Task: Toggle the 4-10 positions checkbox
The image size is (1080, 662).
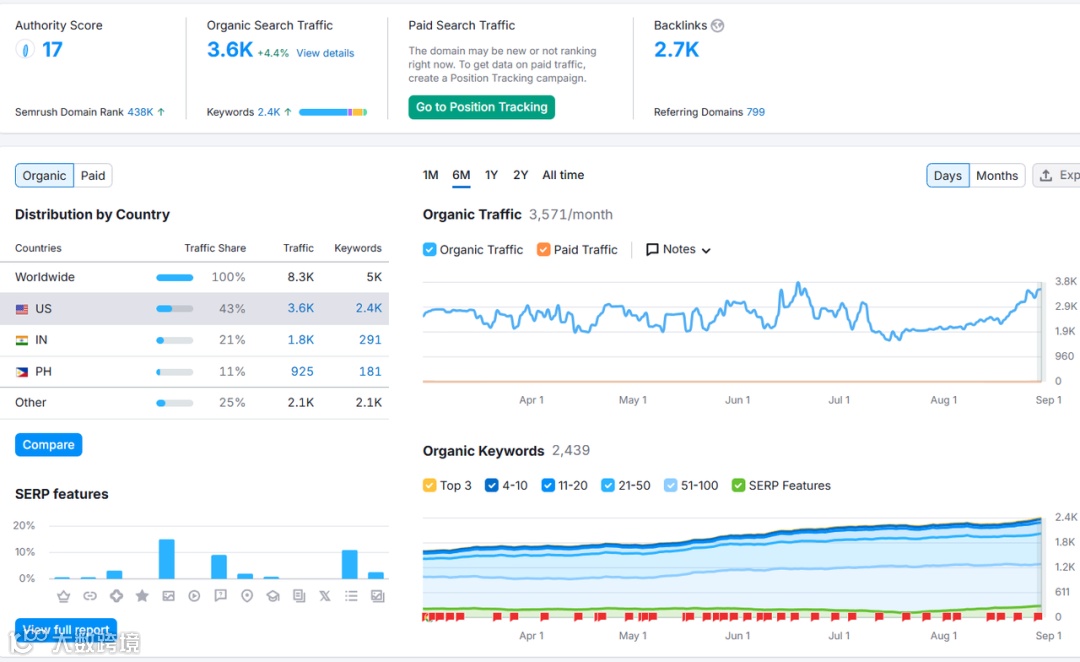Action: point(492,486)
